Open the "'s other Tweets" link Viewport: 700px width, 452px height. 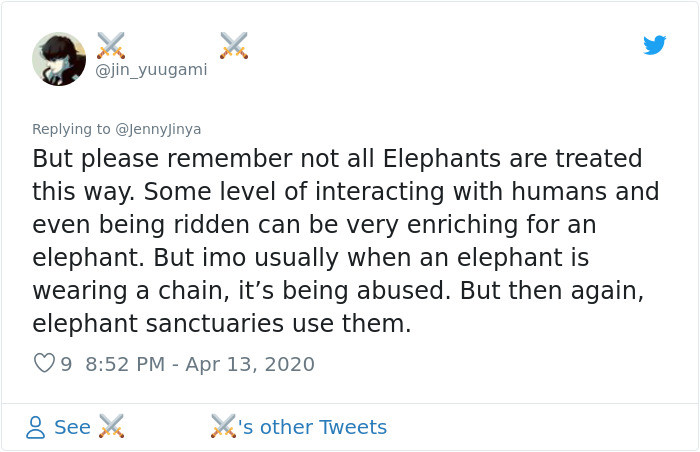pos(312,427)
